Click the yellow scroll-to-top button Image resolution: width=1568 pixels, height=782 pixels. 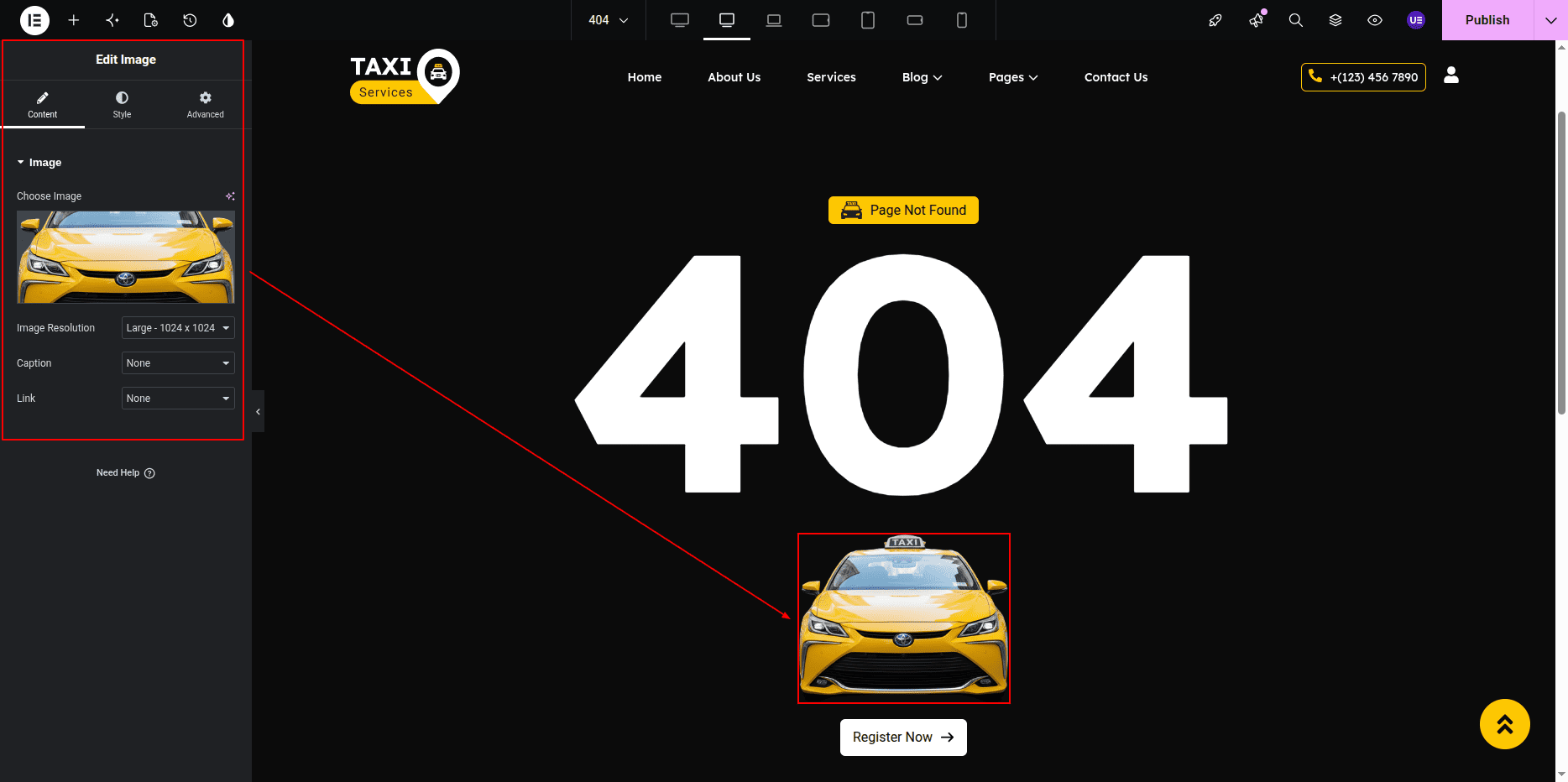click(1504, 724)
